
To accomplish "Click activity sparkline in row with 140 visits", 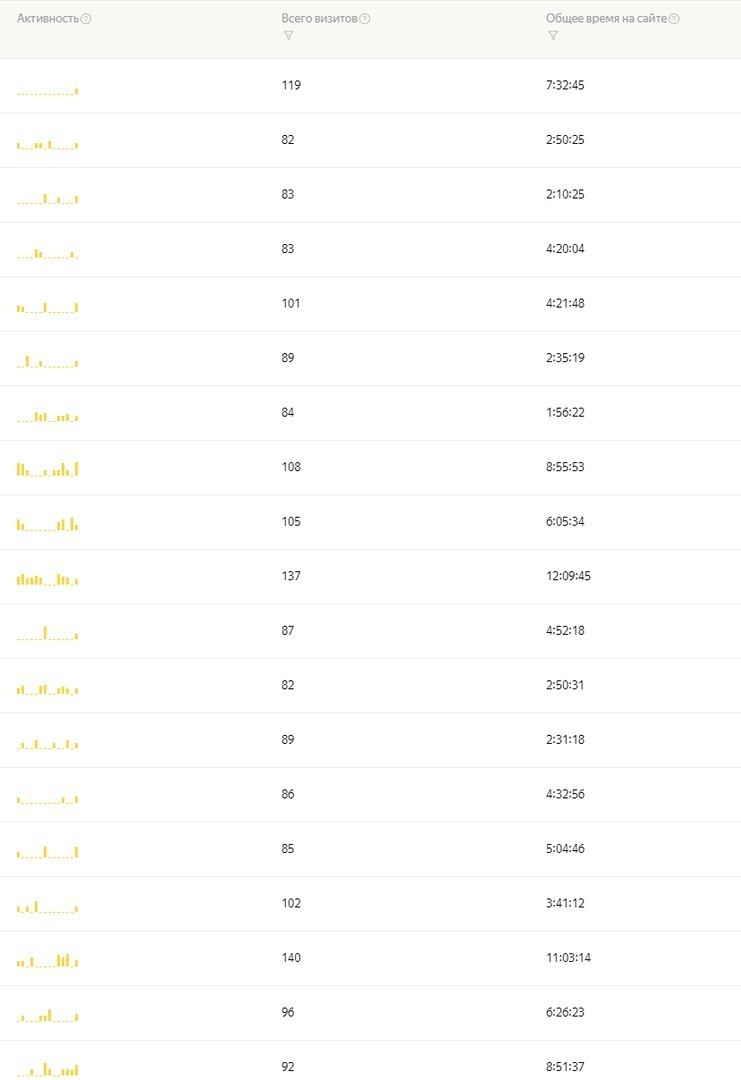I will pyautogui.click(x=48, y=960).
